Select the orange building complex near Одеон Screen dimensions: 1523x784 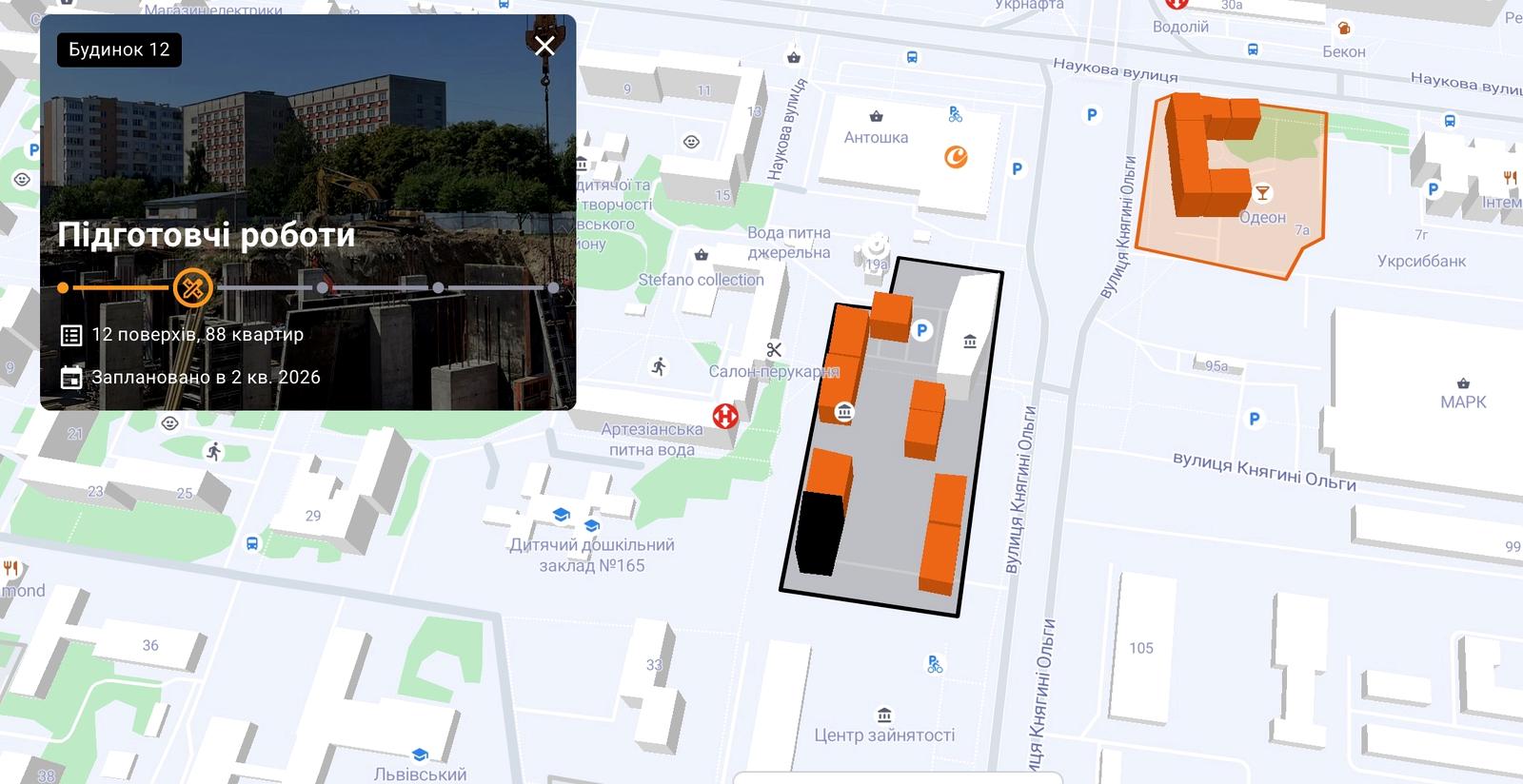(1209, 155)
